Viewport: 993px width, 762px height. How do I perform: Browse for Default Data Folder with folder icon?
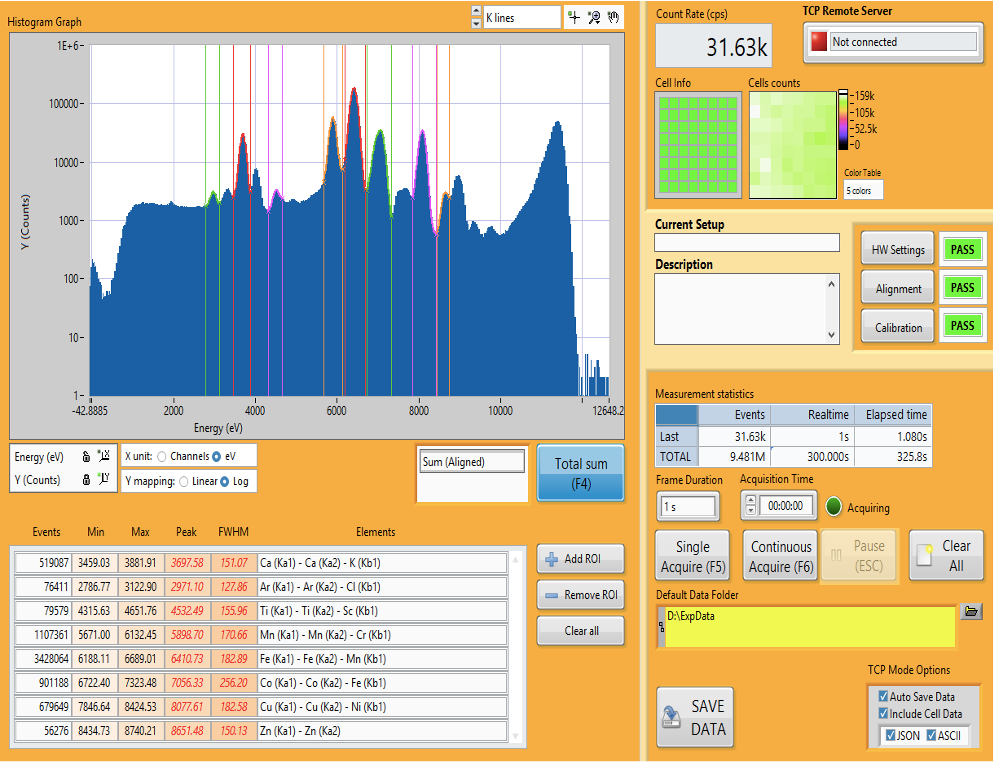coord(971,611)
